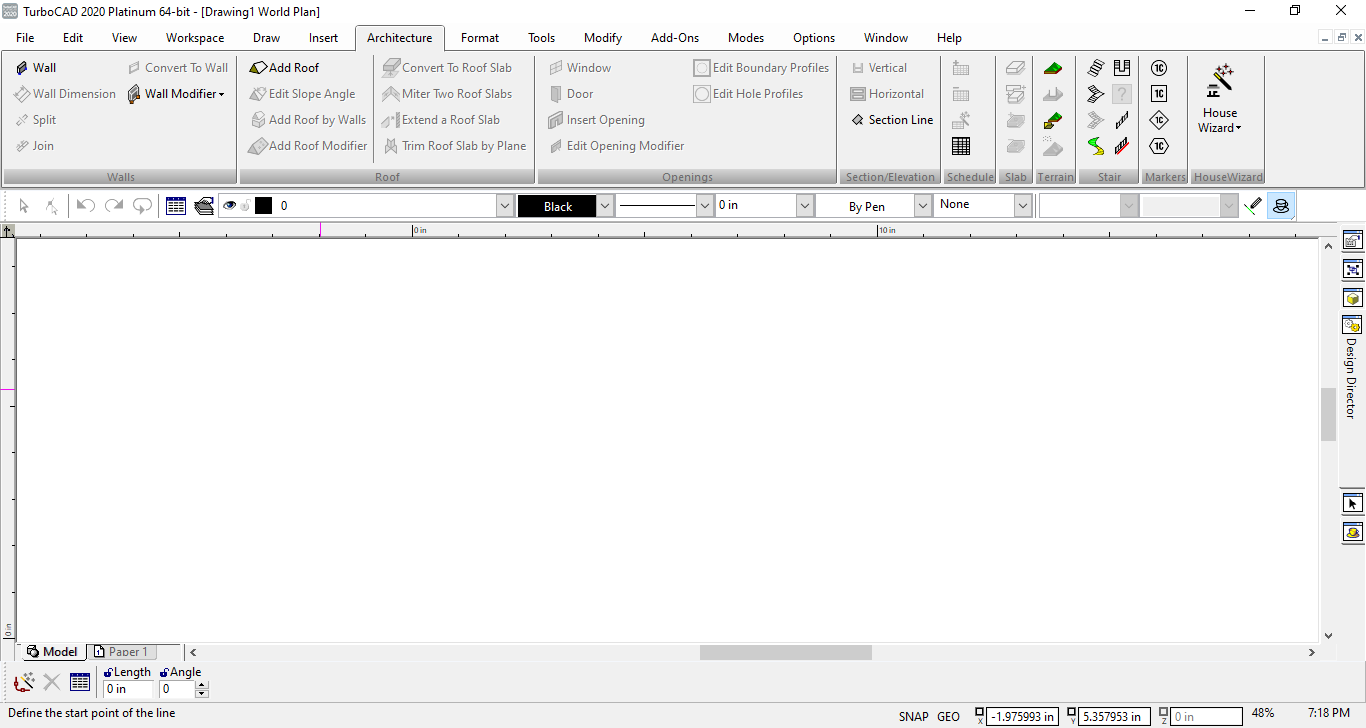Image resolution: width=1366 pixels, height=728 pixels.
Task: Select the straight stair icon in Stair group
Action: [1096, 68]
